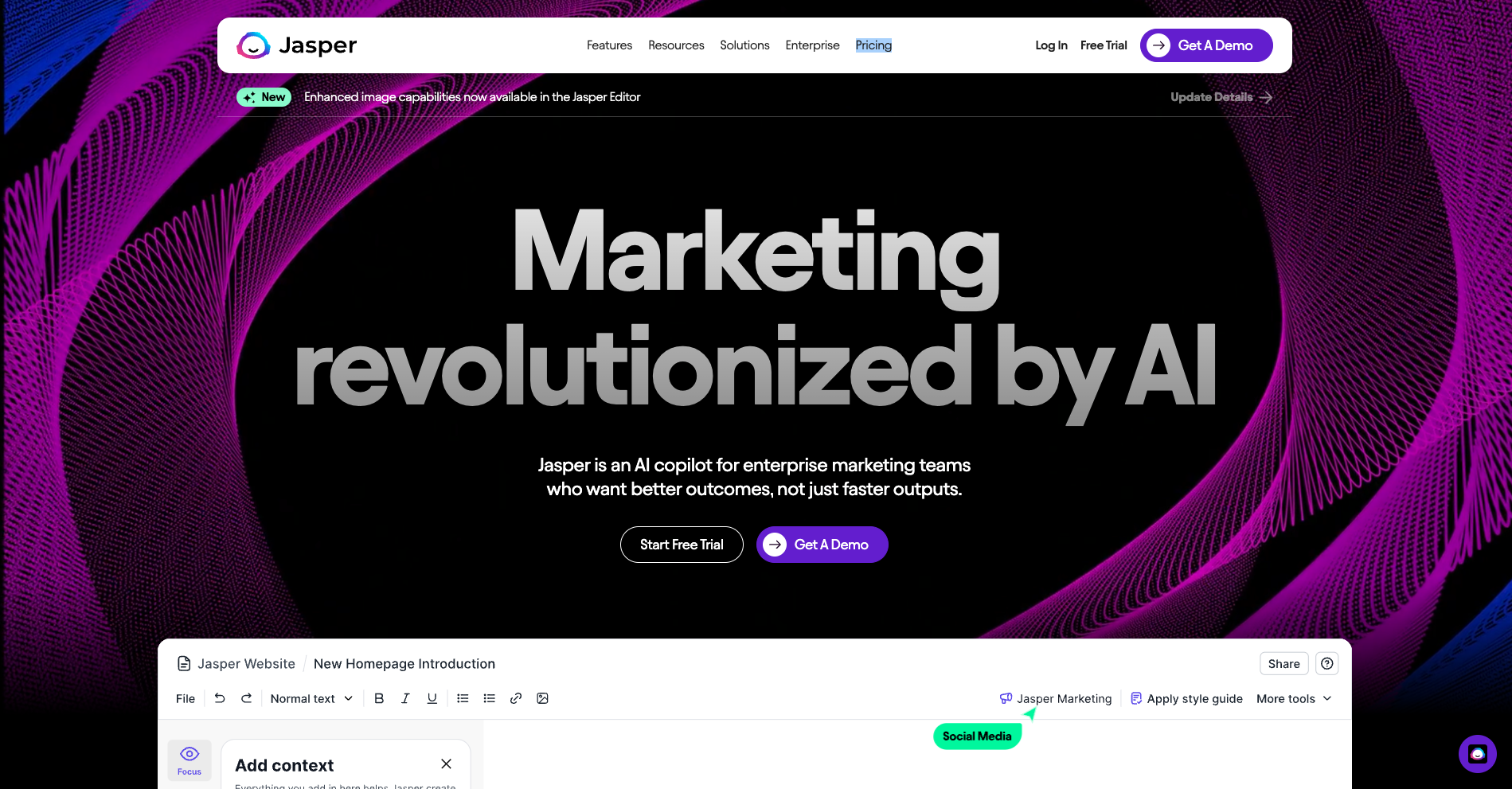Create a bulleted list in the editor
Image resolution: width=1512 pixels, height=789 pixels.
click(x=463, y=698)
